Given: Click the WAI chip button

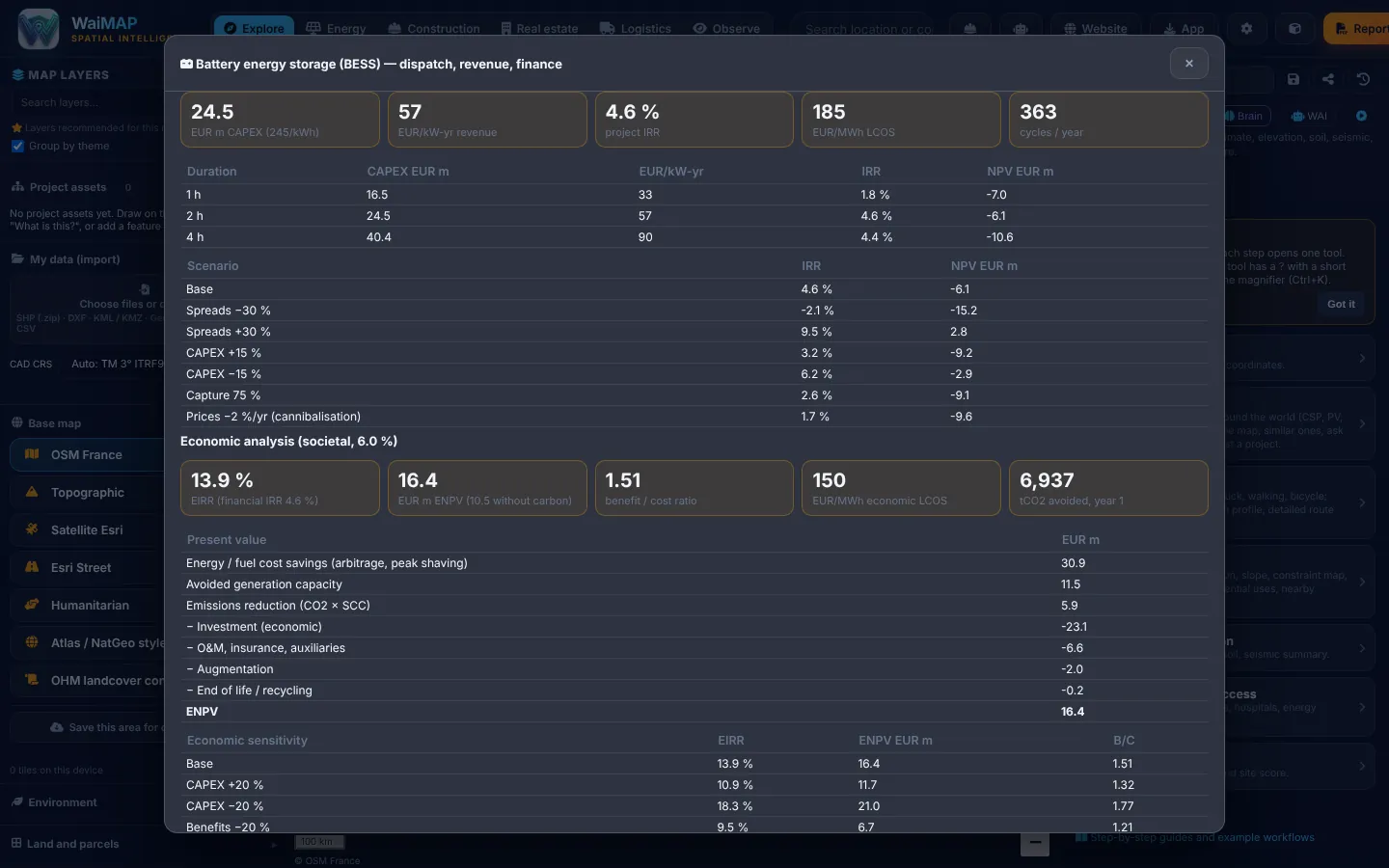Looking at the screenshot, I should click(1310, 116).
